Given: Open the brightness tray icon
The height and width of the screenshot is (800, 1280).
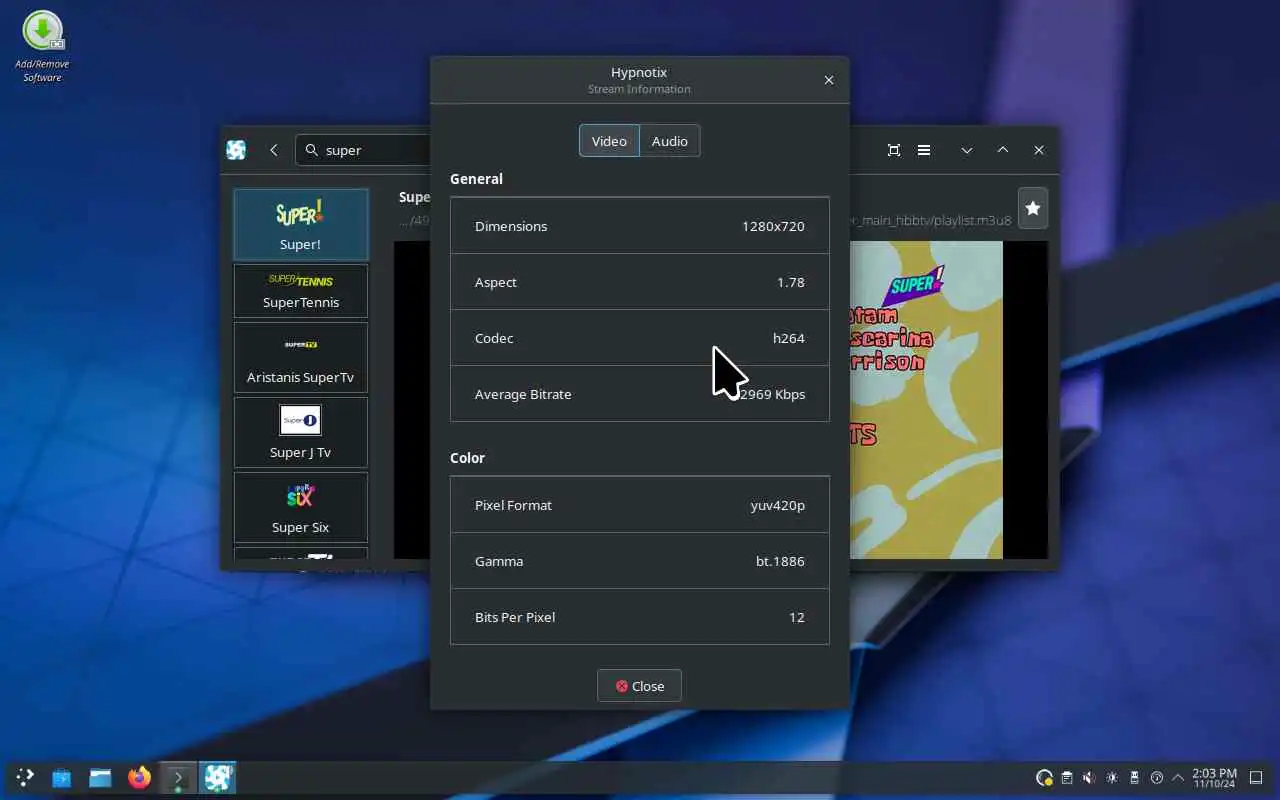Looking at the screenshot, I should 1112,777.
